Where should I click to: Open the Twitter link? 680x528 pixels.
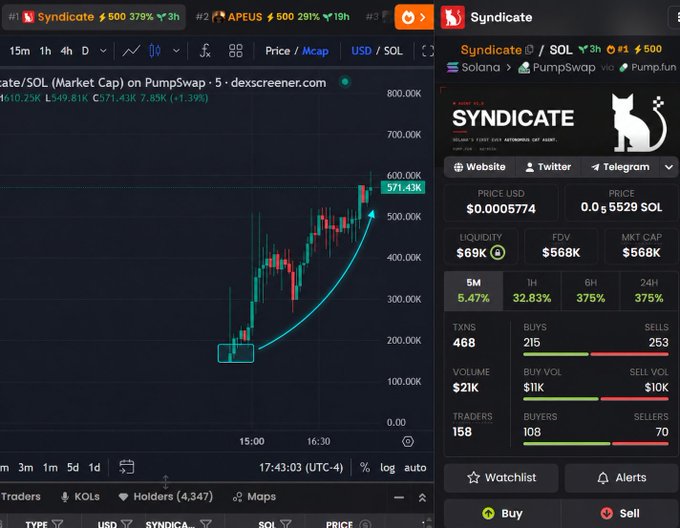(548, 167)
